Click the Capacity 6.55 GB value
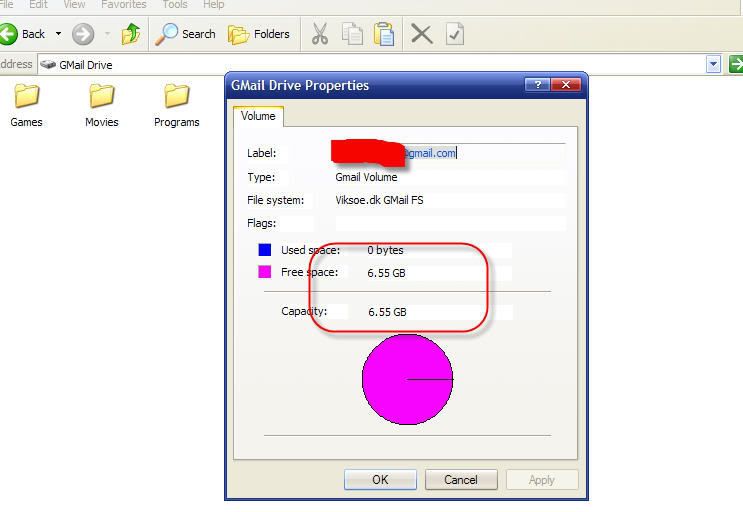743x512 pixels. [x=387, y=312]
